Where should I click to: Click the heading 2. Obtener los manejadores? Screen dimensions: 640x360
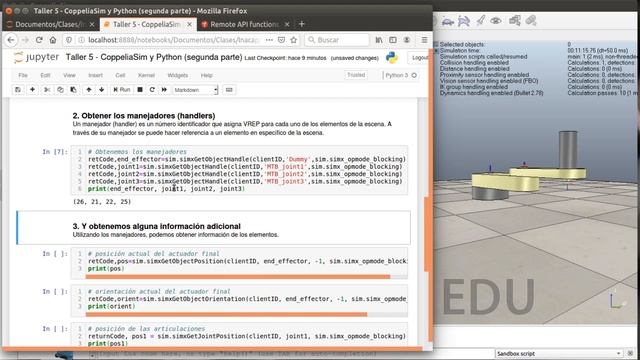(144, 116)
